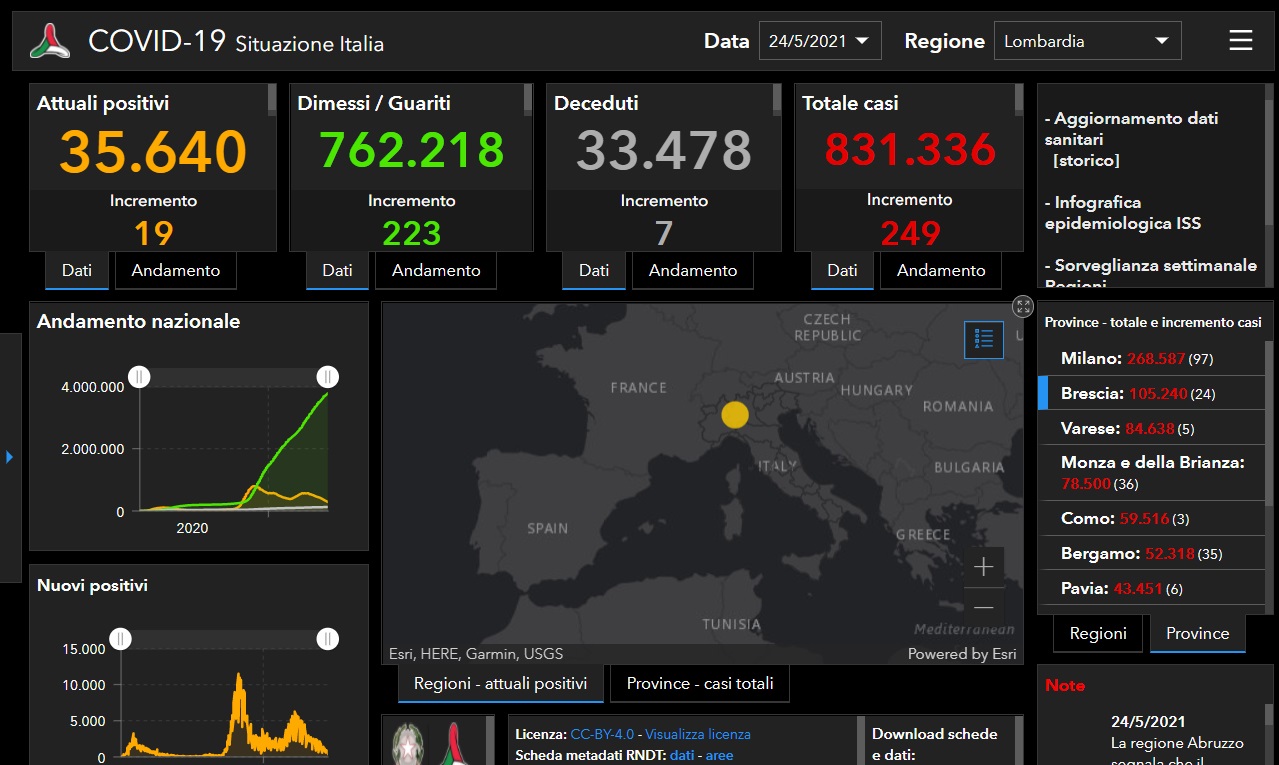Expand the map to full screen
Viewport: 1279px width, 765px height.
tap(1022, 307)
